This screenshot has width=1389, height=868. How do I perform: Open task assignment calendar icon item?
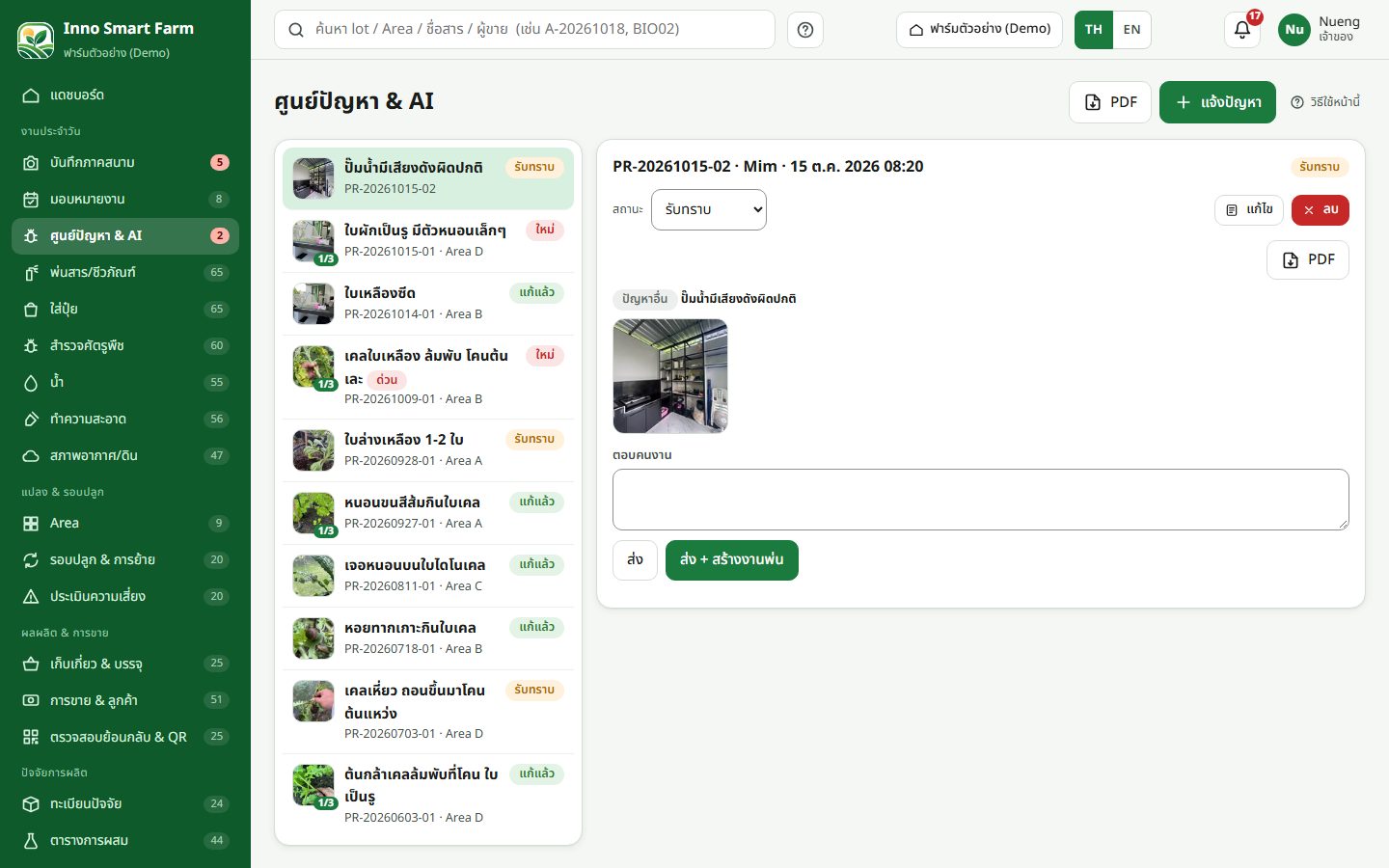point(31,200)
